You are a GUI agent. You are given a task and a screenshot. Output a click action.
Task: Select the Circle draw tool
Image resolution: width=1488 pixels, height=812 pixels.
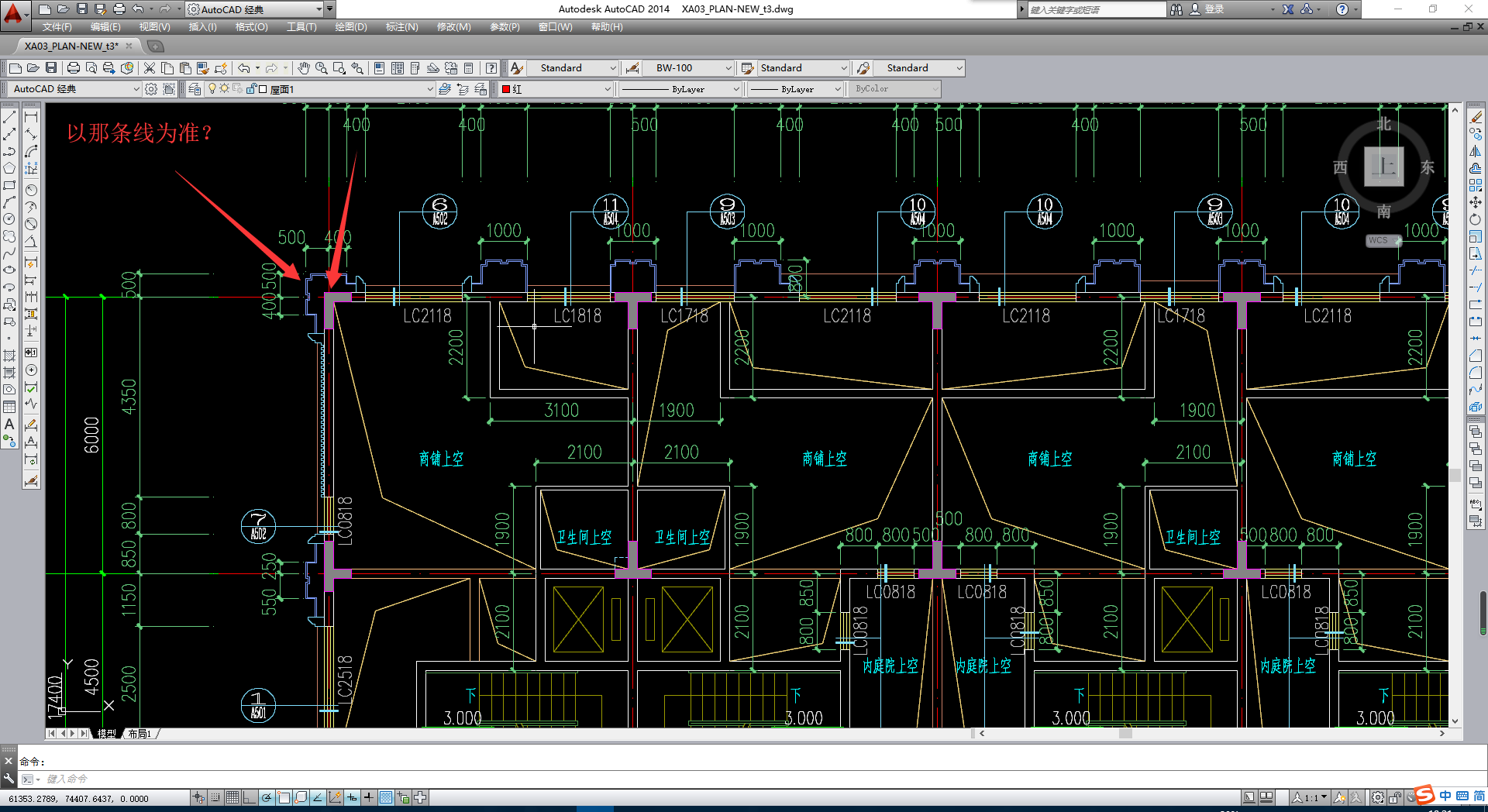(x=9, y=219)
